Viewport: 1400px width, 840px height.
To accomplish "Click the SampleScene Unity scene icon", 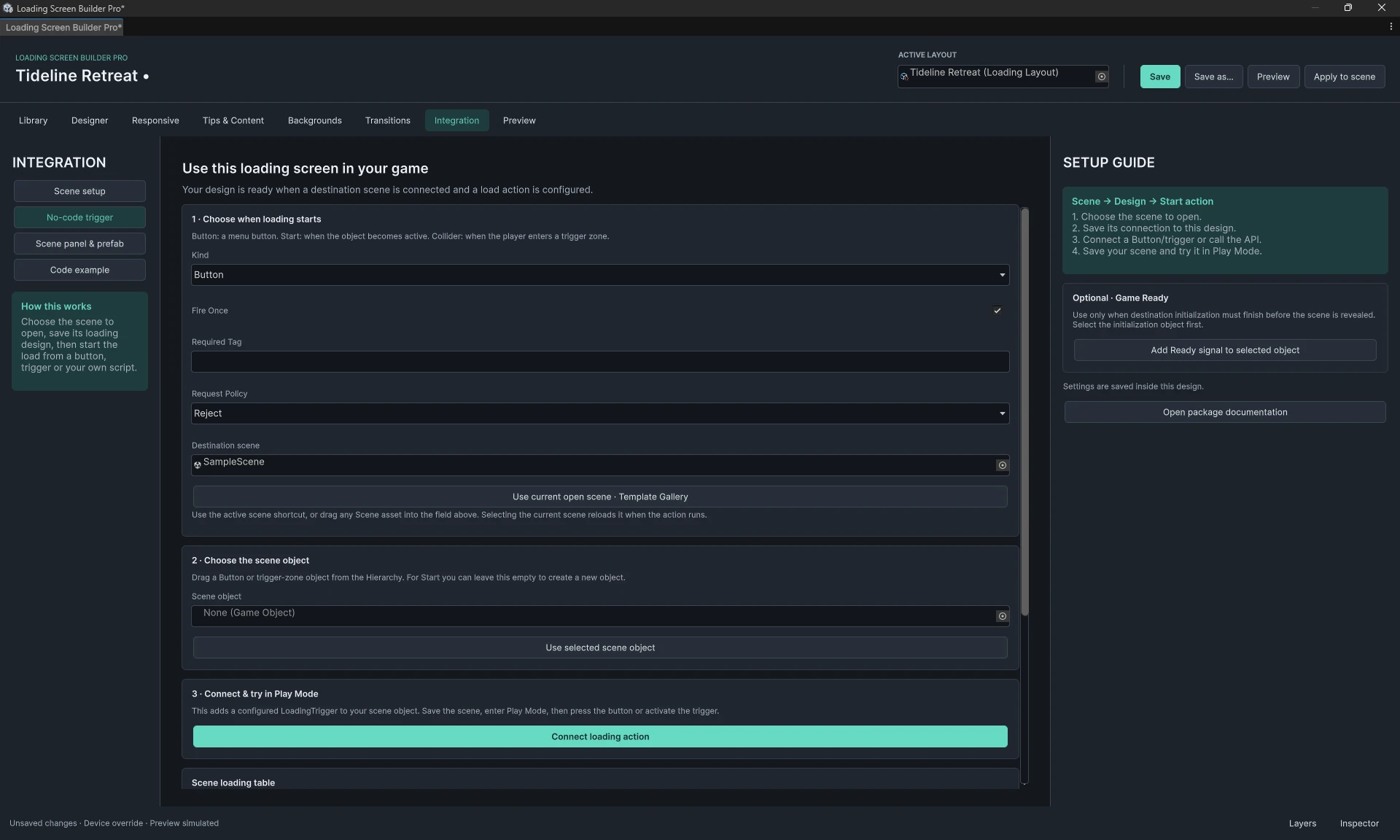I will (x=197, y=465).
